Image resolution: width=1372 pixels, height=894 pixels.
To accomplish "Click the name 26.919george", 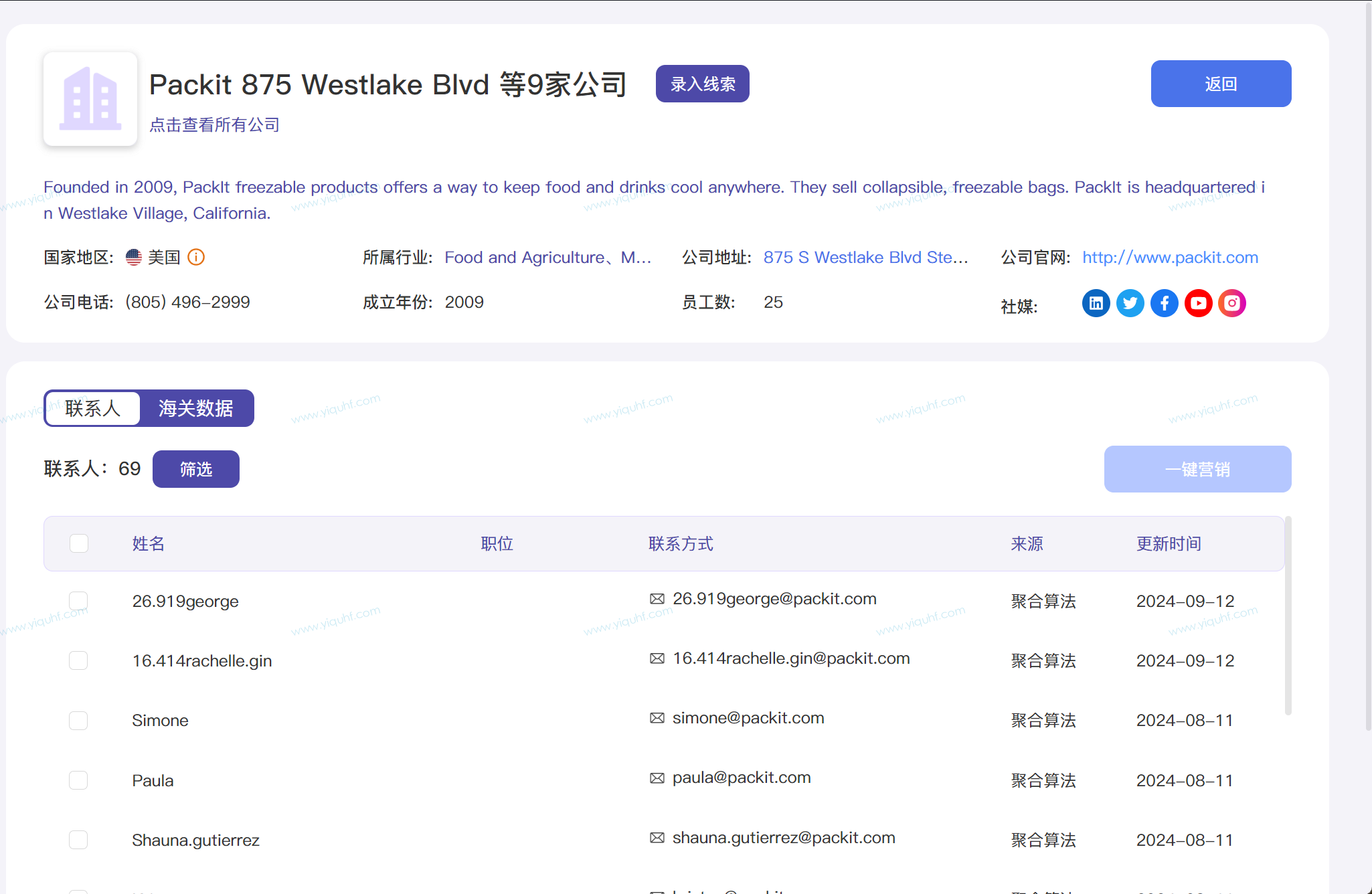I will [x=185, y=602].
